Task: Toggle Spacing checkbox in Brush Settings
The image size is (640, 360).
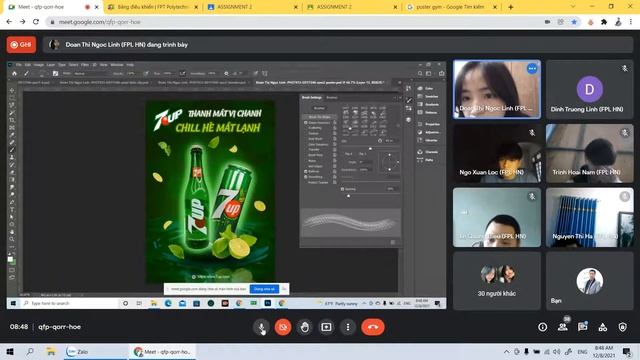Action: (342, 189)
